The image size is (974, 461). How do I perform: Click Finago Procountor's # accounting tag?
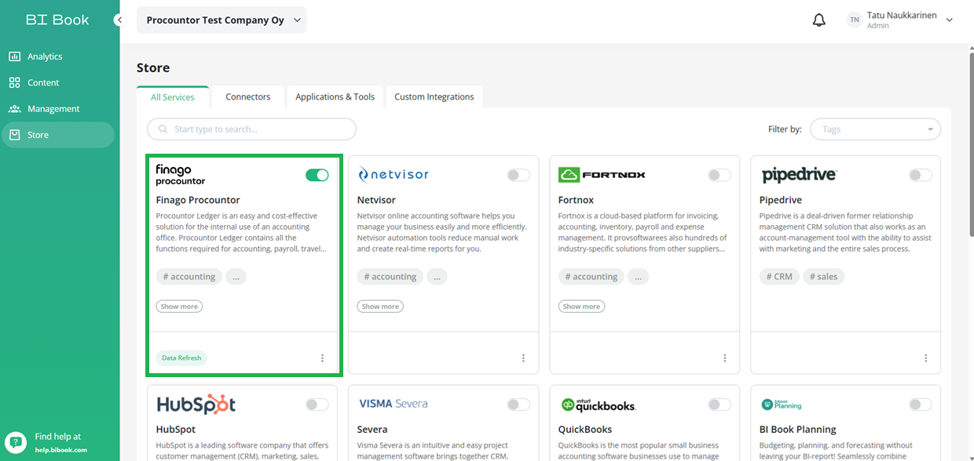pyautogui.click(x=189, y=276)
